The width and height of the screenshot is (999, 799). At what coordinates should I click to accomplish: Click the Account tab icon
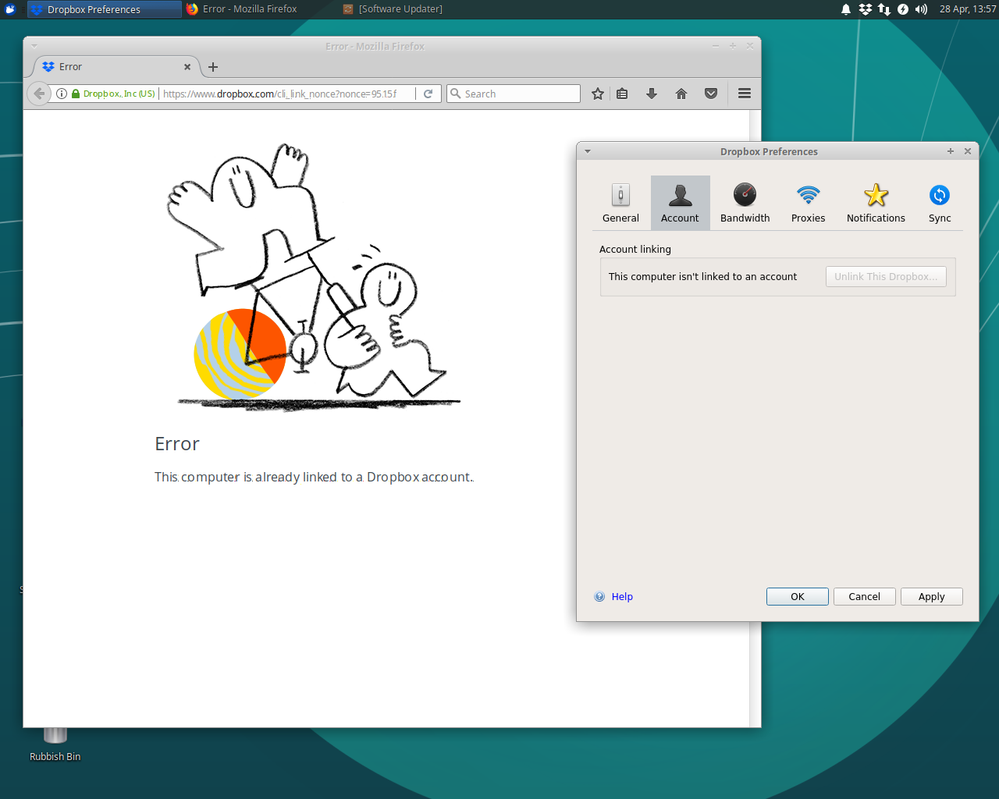tap(680, 203)
